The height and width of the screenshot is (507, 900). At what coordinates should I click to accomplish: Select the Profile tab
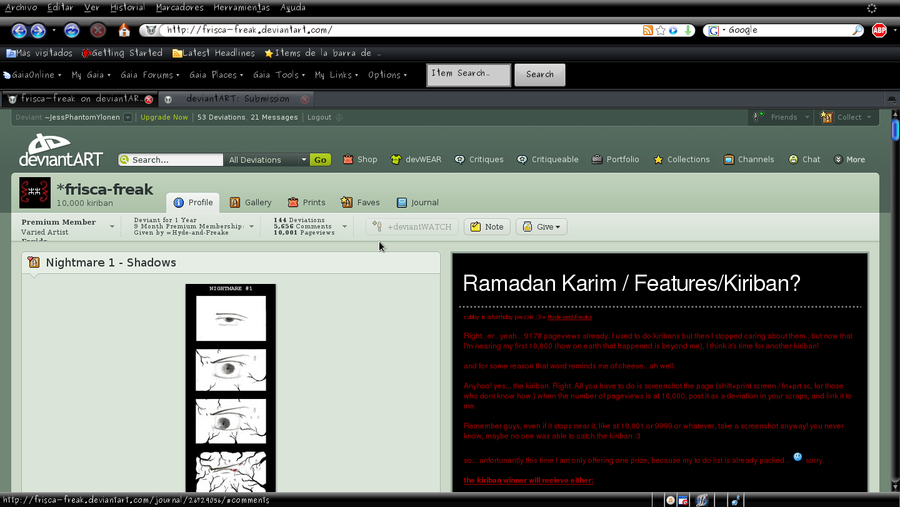coord(193,202)
